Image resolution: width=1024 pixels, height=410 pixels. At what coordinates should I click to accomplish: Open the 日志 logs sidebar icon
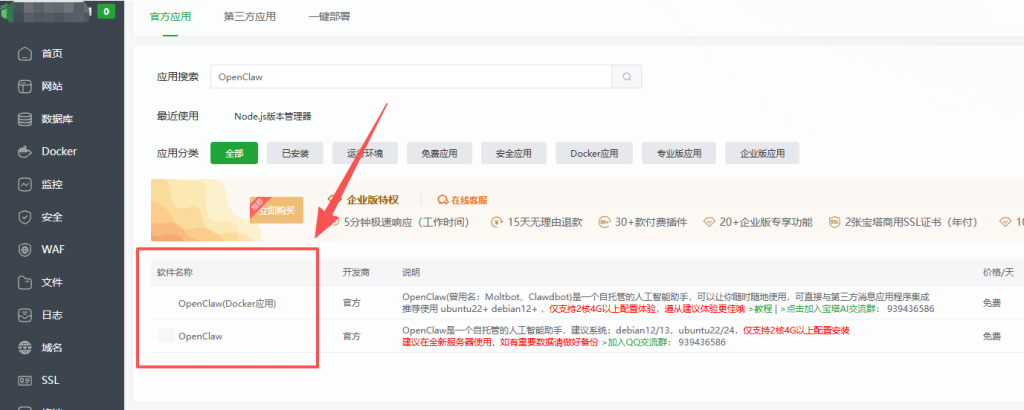25,315
